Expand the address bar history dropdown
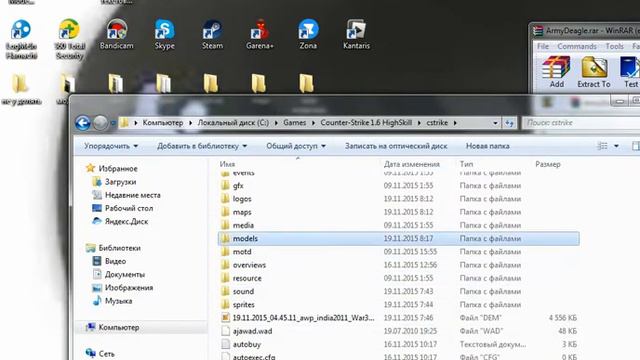640x360 pixels. coord(495,123)
